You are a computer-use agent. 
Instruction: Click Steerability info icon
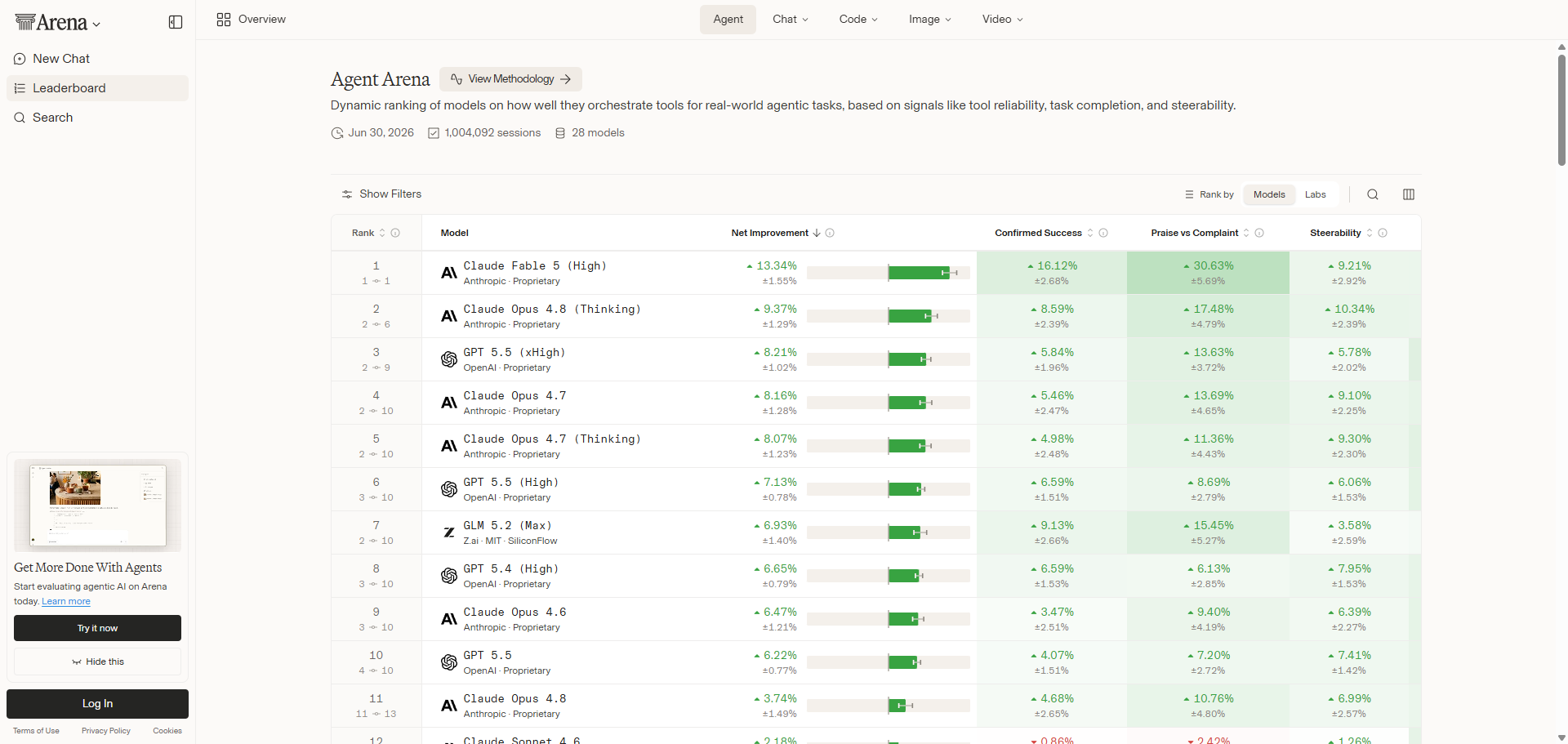[x=1383, y=233]
